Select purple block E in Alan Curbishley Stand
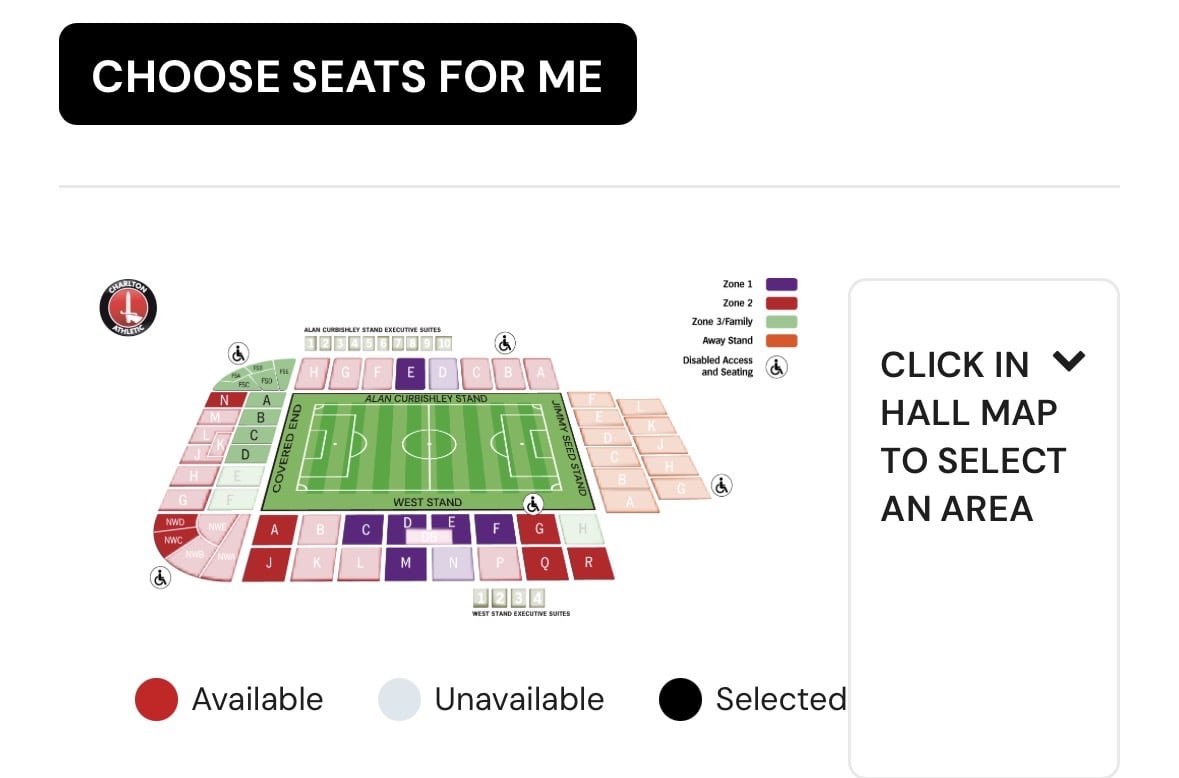This screenshot has height=778, width=1179. click(409, 374)
